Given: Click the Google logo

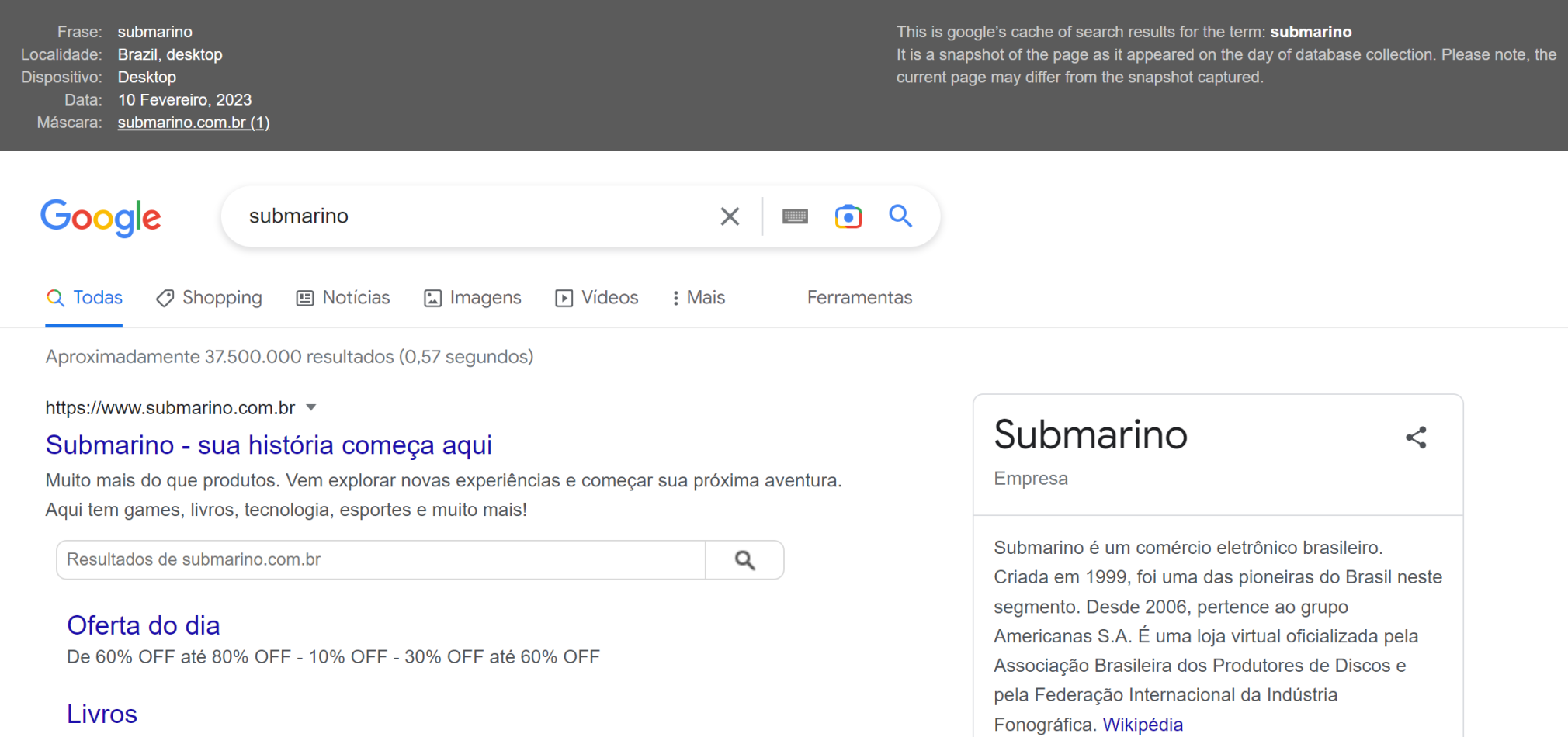Looking at the screenshot, I should tap(101, 218).
